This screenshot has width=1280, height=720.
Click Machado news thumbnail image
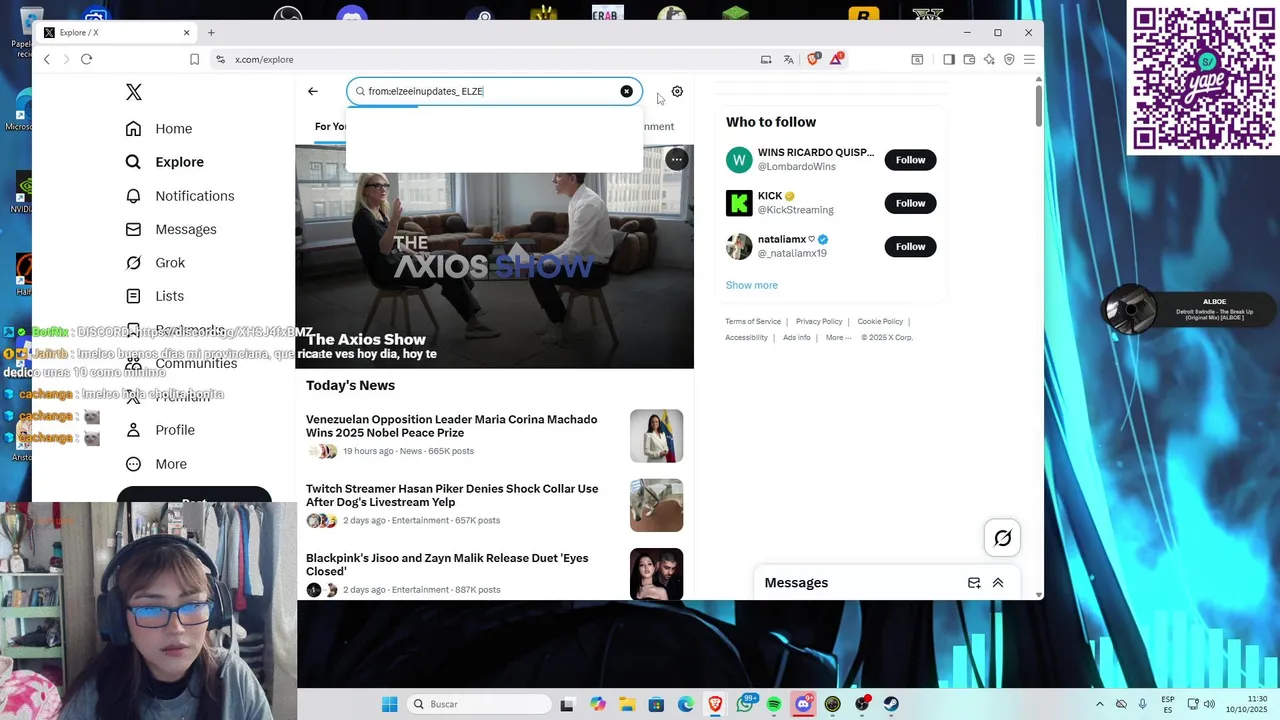click(656, 436)
